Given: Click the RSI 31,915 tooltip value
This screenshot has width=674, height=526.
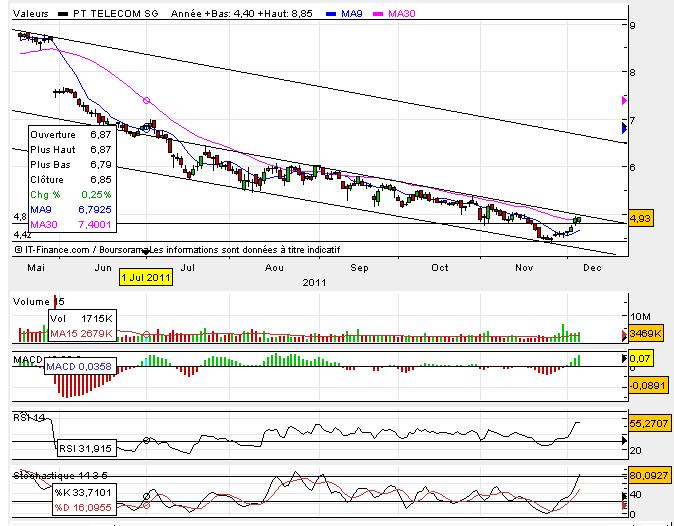Looking at the screenshot, I should (85, 449).
